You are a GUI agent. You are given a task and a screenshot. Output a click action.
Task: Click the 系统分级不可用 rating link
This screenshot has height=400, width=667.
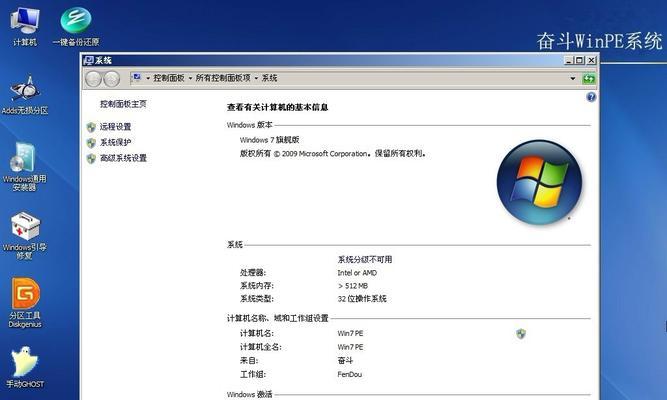pos(365,260)
